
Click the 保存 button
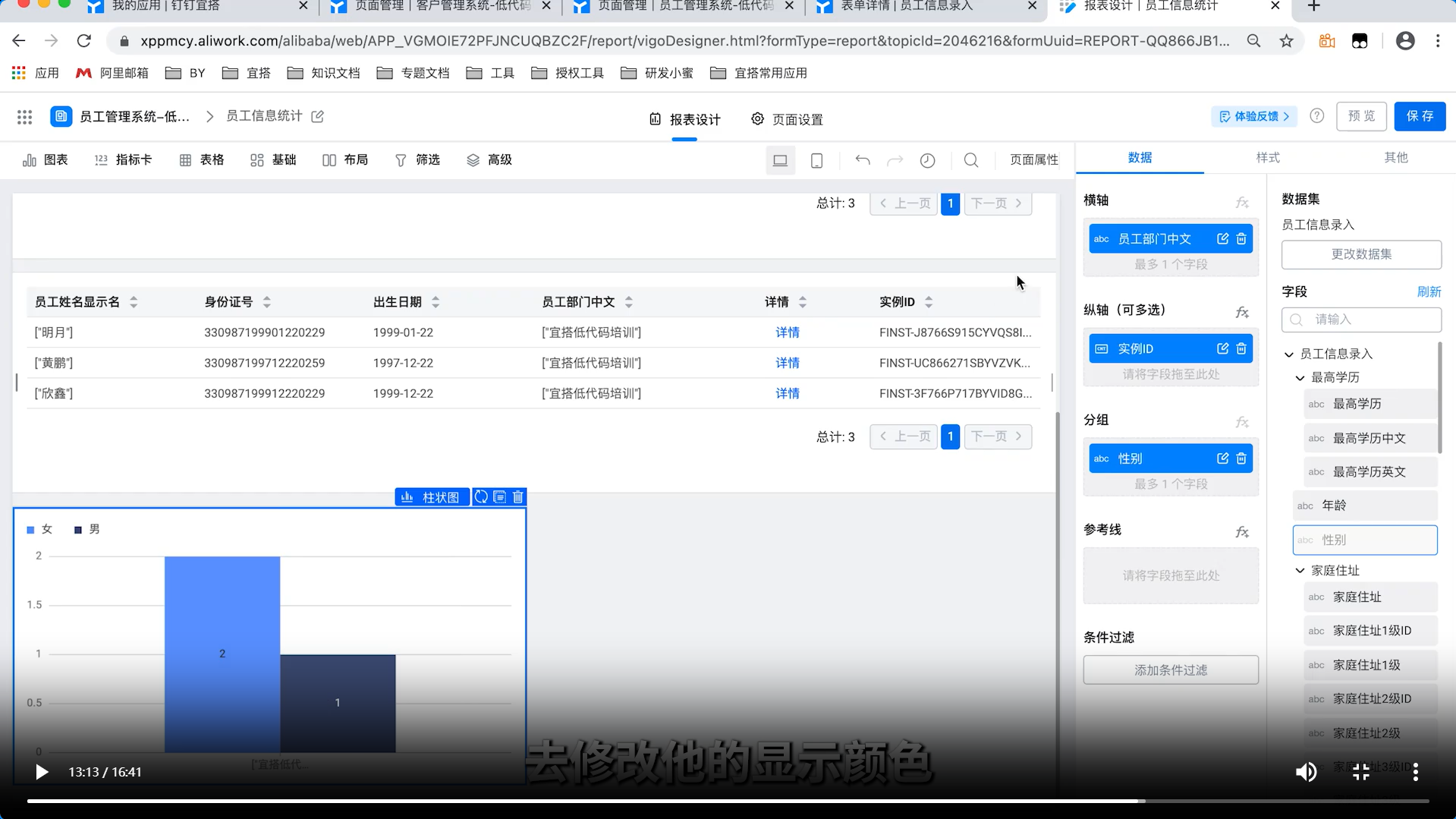pos(1420,116)
